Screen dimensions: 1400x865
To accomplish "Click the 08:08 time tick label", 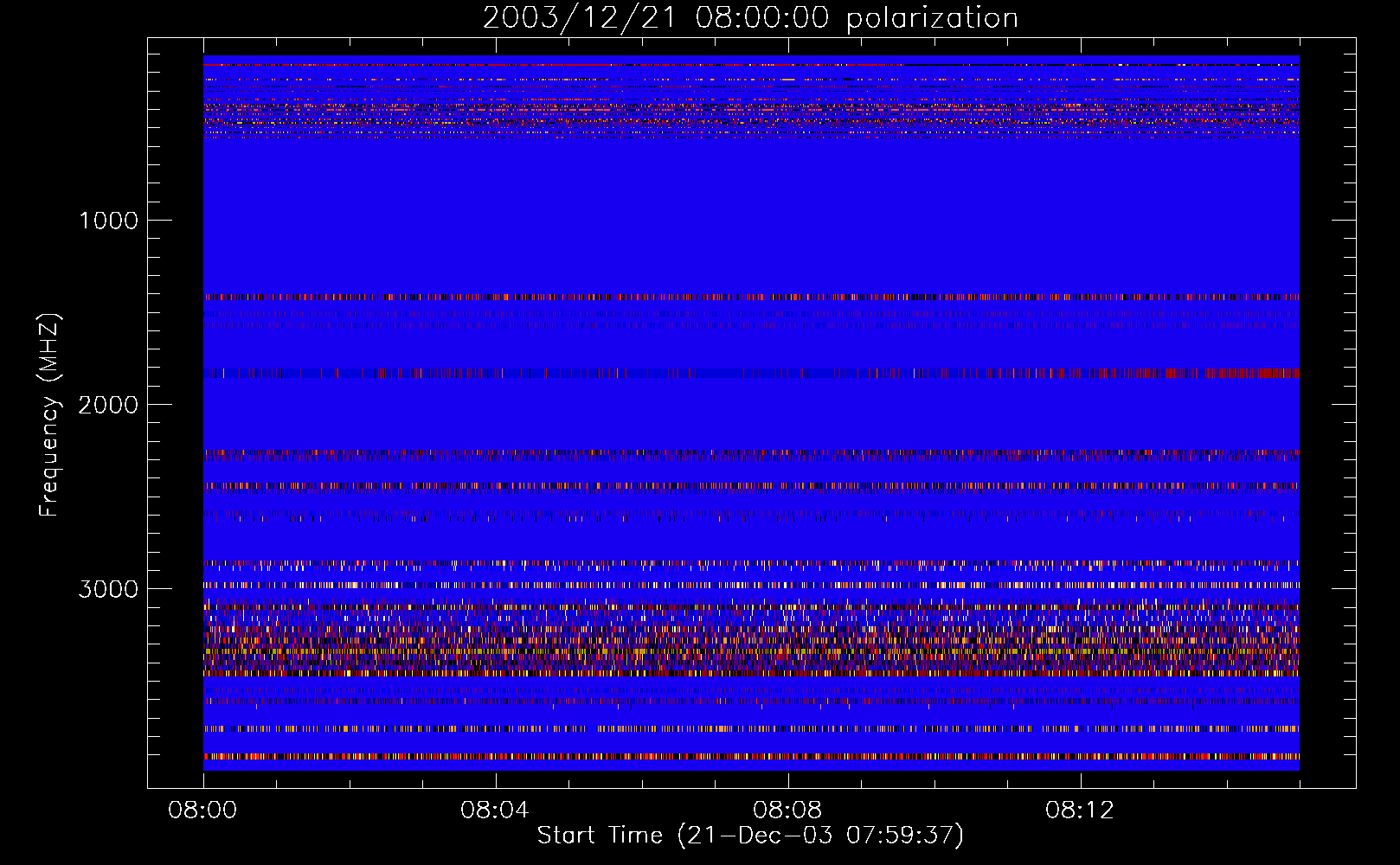I will coord(787,811).
